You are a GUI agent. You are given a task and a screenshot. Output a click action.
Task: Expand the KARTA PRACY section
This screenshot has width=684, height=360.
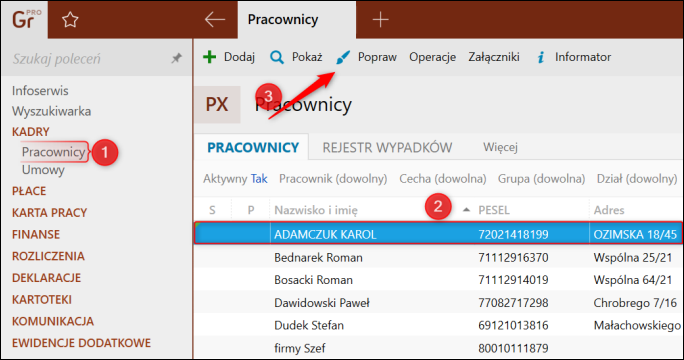click(49, 213)
